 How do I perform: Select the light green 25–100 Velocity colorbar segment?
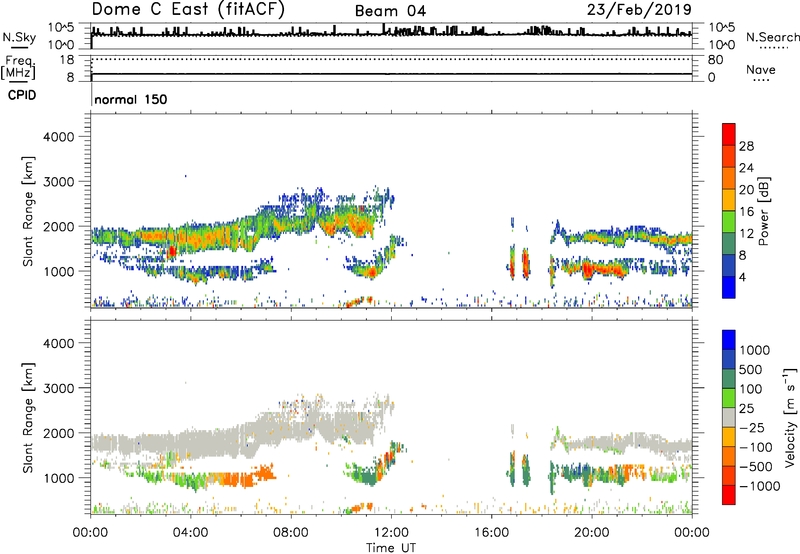tap(729, 398)
